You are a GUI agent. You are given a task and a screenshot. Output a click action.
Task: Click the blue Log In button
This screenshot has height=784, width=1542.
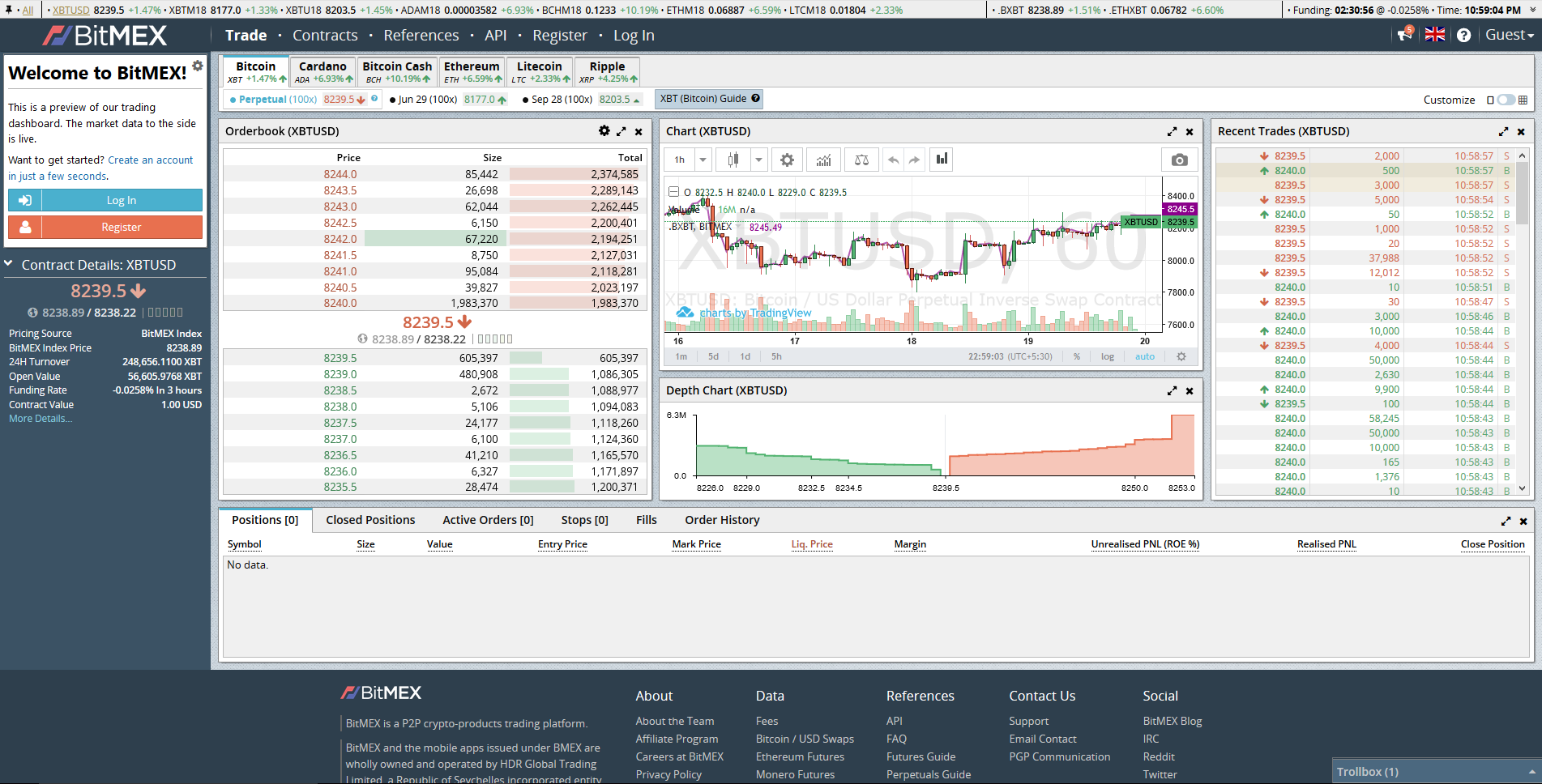tap(105, 200)
